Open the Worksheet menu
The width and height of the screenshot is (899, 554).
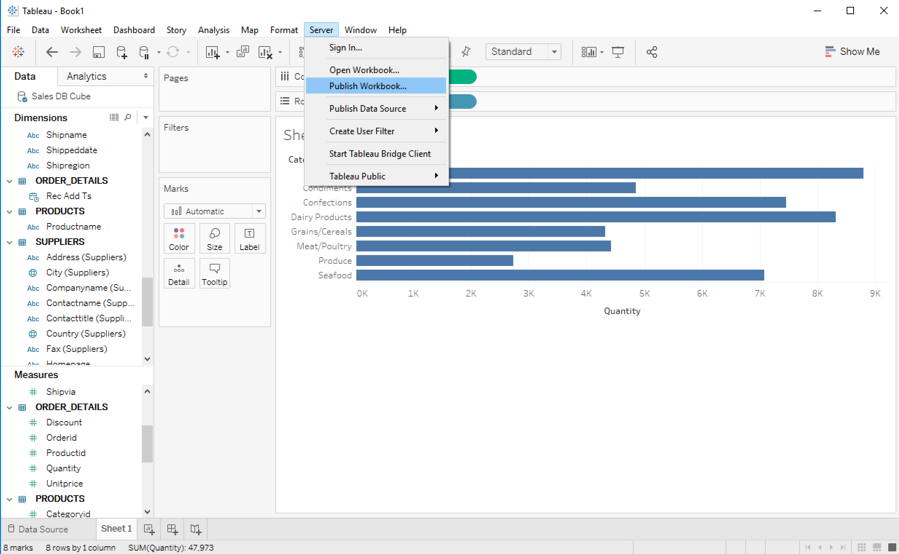point(81,30)
